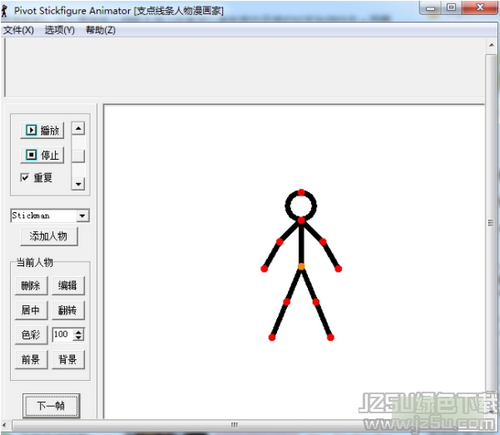The height and width of the screenshot is (435, 500).
Task: Click the 删除 (delete) button
Action: [x=31, y=285]
